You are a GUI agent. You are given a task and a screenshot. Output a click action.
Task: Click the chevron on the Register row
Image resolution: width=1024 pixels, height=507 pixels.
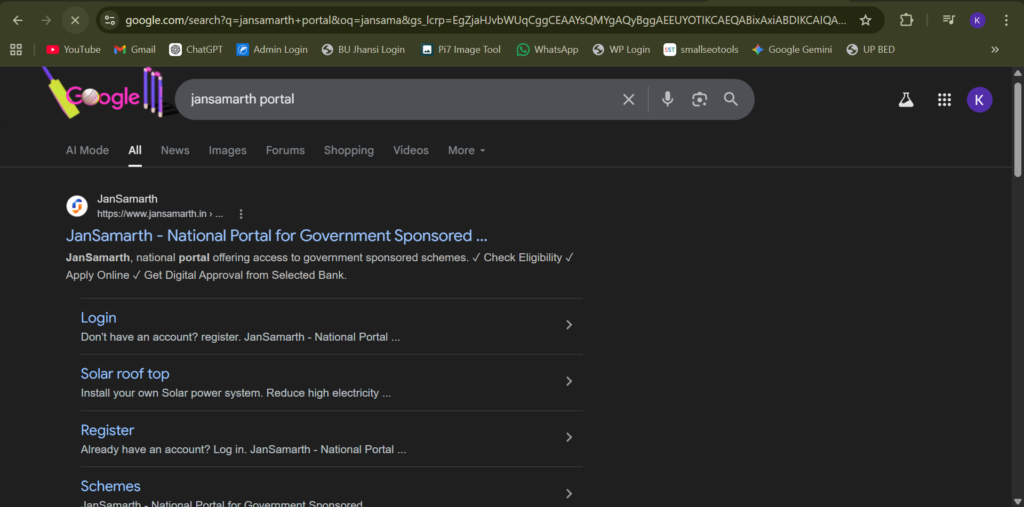point(569,437)
